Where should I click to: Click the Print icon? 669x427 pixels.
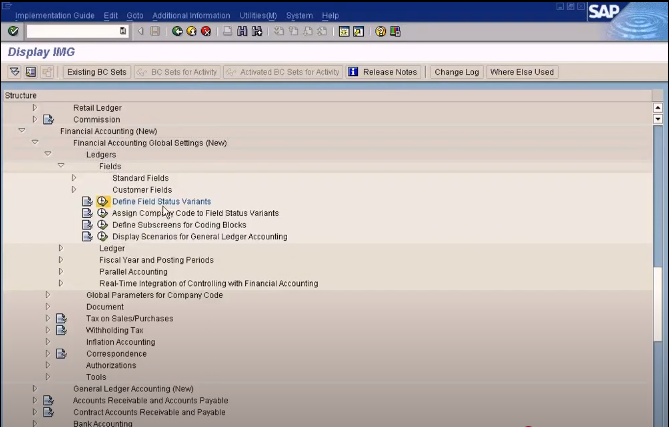pyautogui.click(x=227, y=31)
